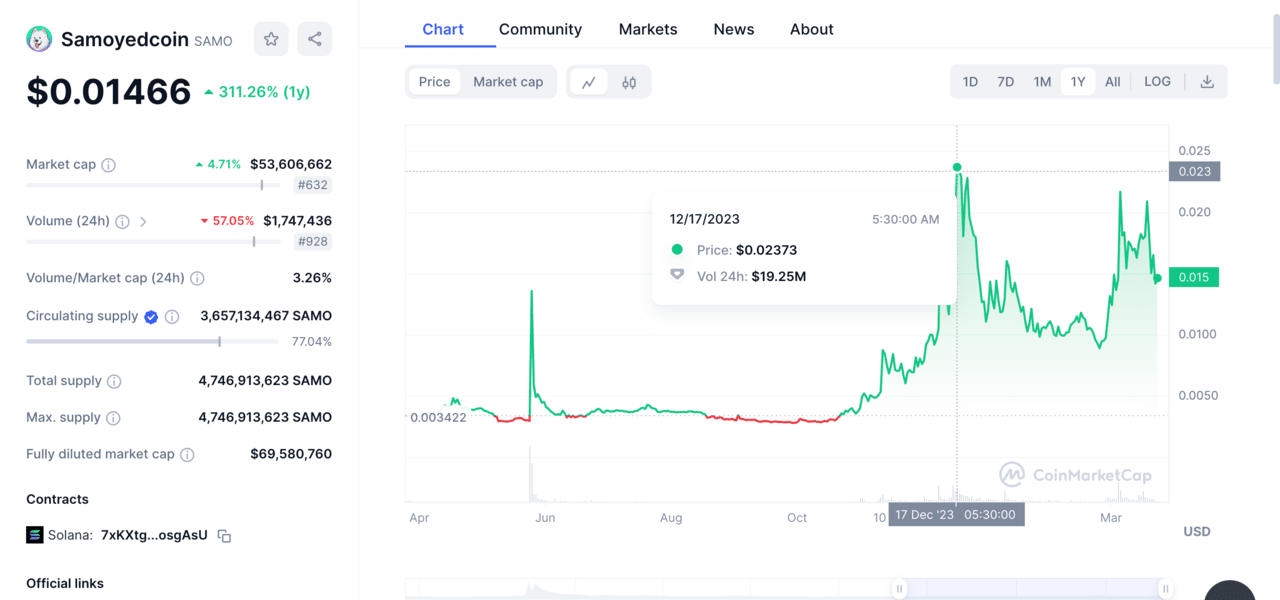Image resolution: width=1280 pixels, height=600 pixels.
Task: Open the Community tab
Action: coord(540,29)
